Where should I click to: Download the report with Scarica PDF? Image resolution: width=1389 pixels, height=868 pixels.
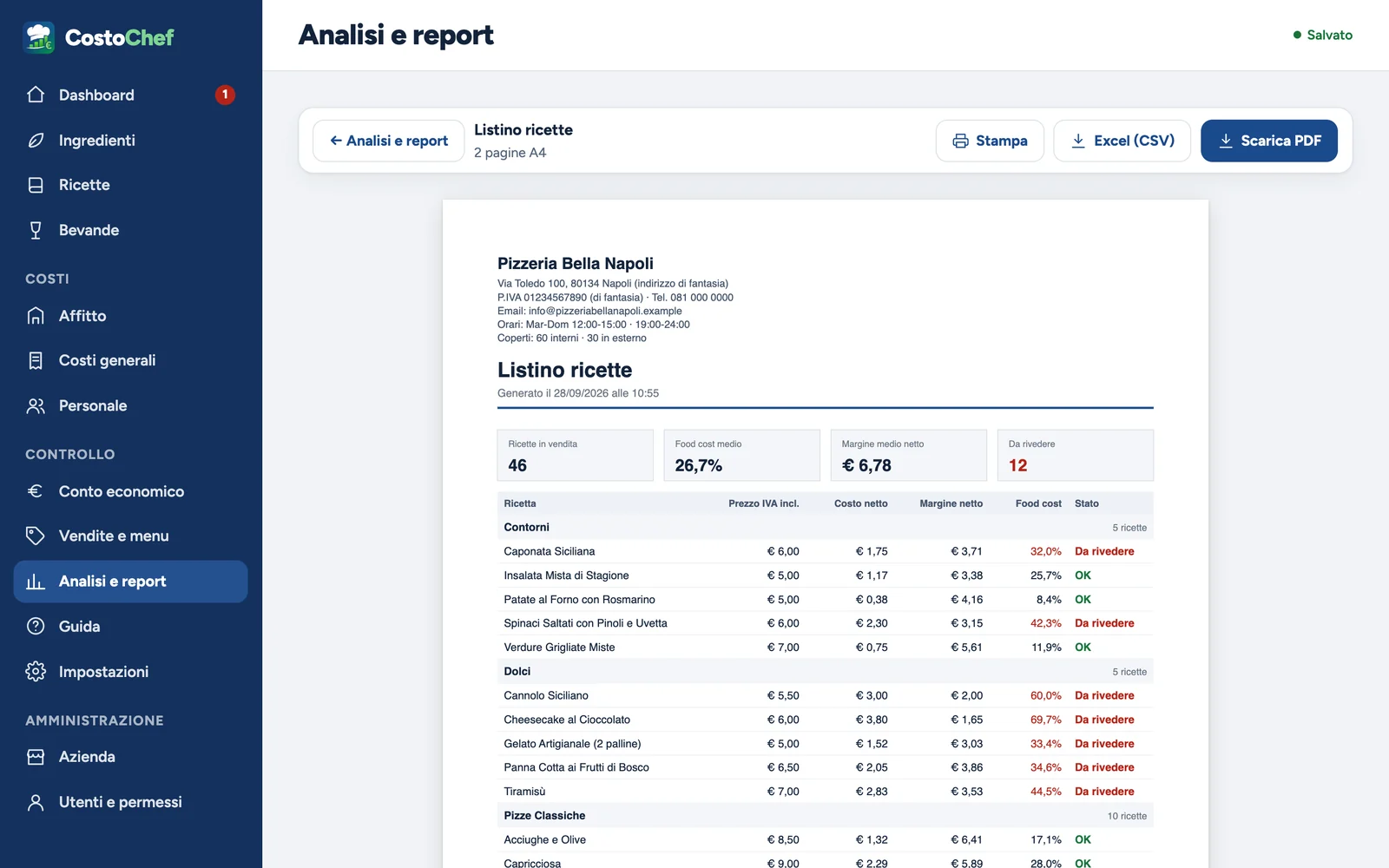tap(1269, 141)
